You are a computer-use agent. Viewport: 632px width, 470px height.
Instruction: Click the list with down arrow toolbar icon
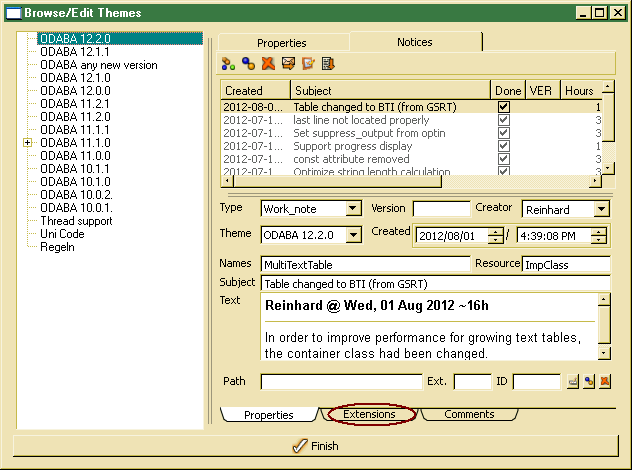tap(328, 64)
